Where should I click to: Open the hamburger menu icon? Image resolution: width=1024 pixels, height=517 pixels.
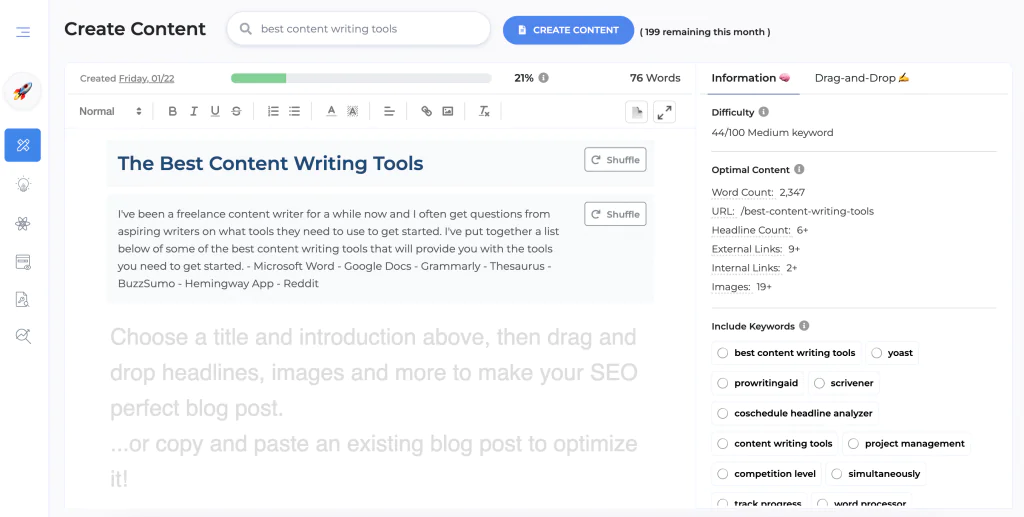coord(23,31)
